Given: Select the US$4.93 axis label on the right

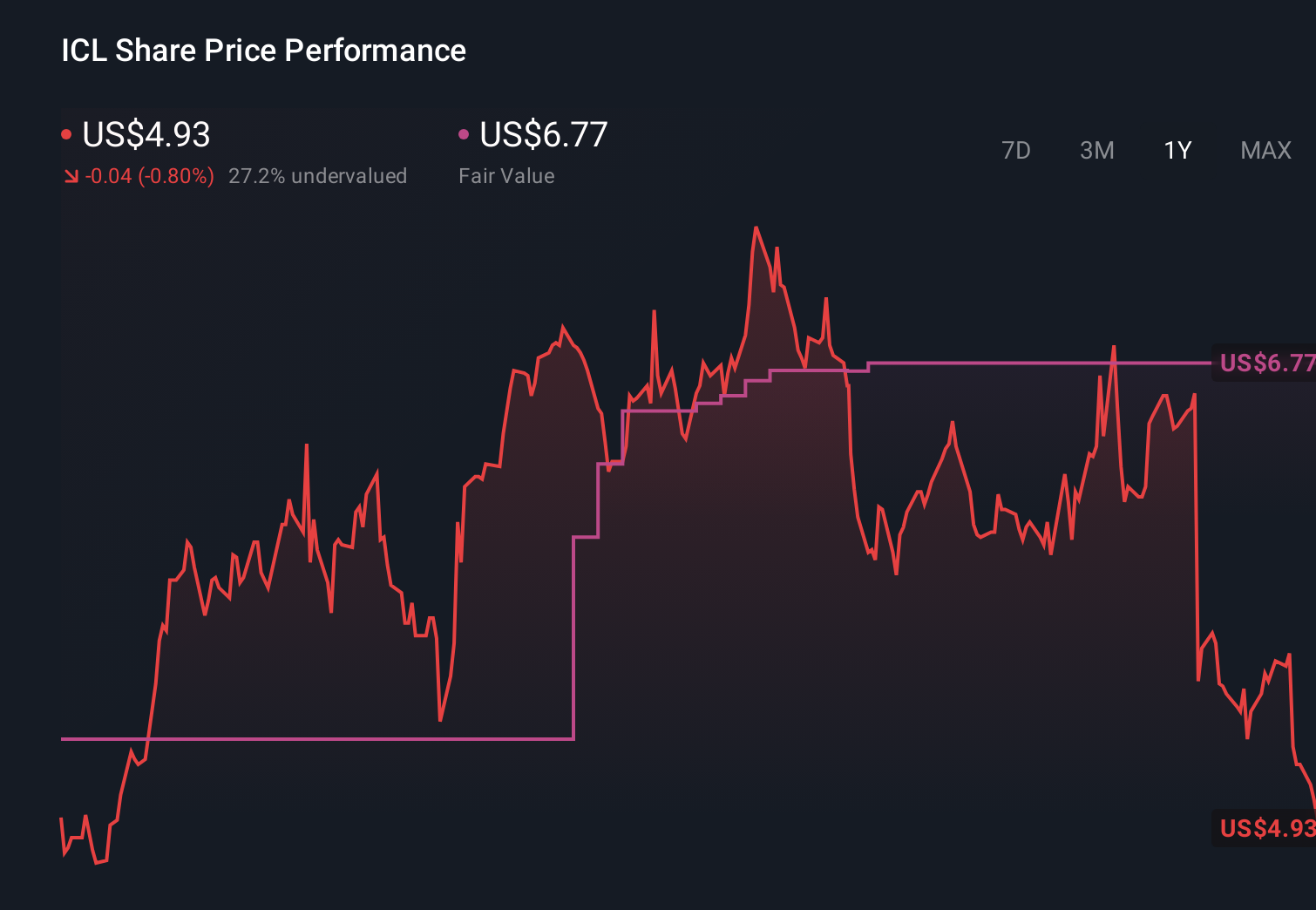Looking at the screenshot, I should tap(1265, 828).
